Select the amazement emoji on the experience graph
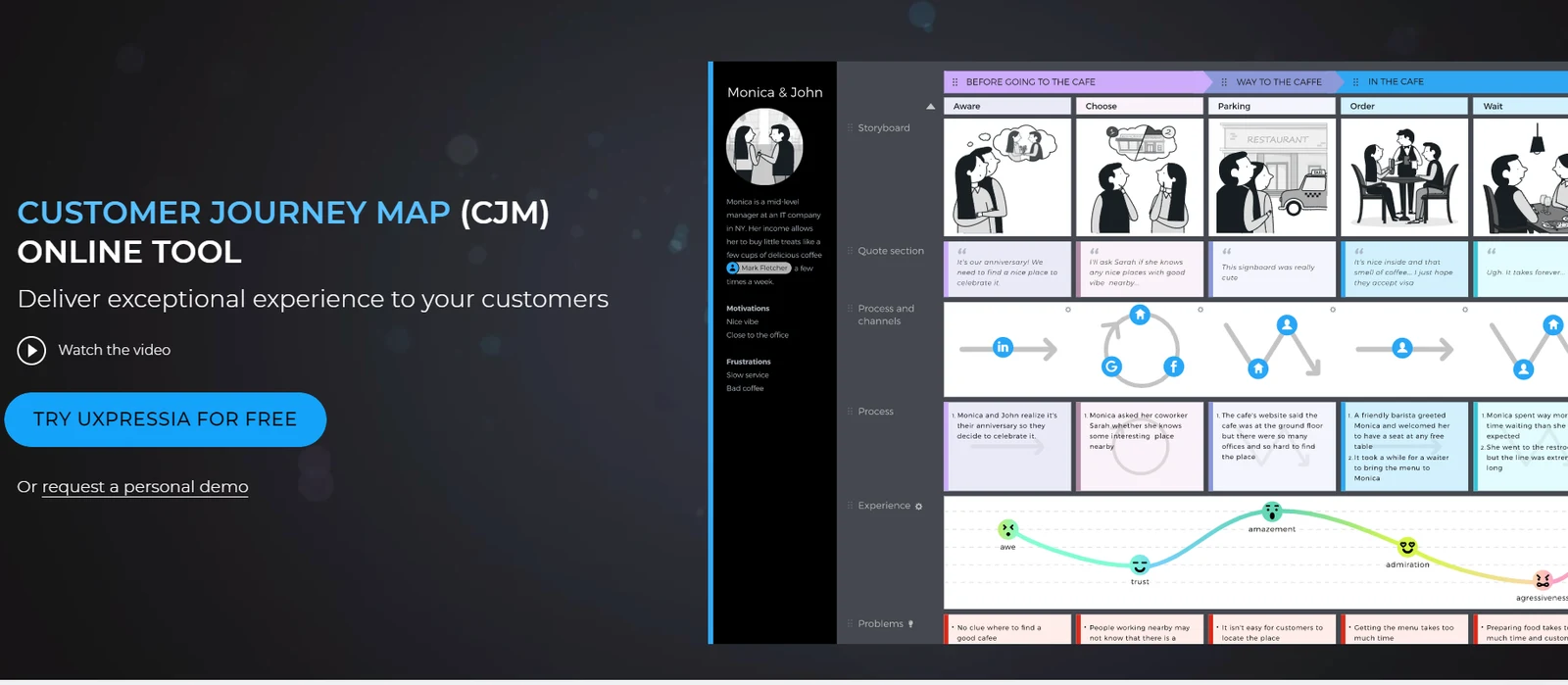This screenshot has width=1568, height=685. click(1272, 512)
